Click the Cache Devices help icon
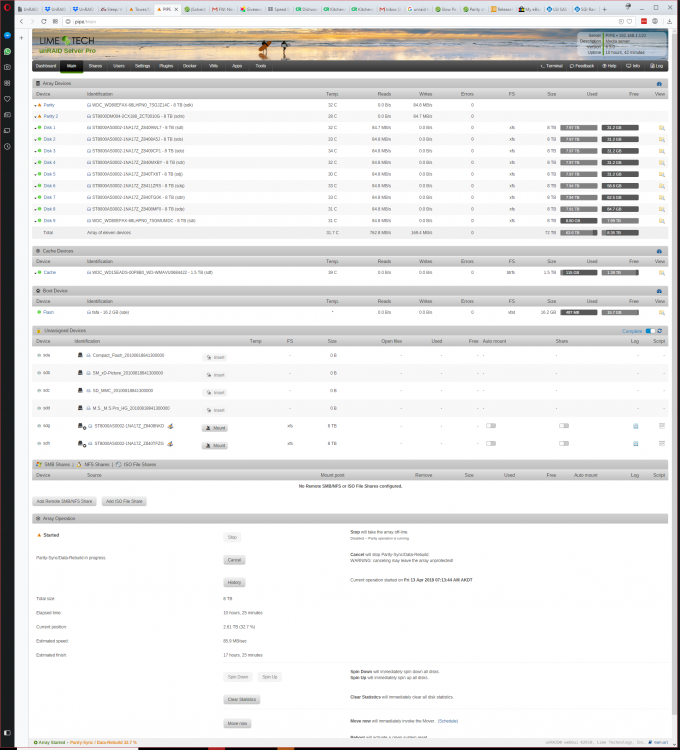 click(x=659, y=251)
